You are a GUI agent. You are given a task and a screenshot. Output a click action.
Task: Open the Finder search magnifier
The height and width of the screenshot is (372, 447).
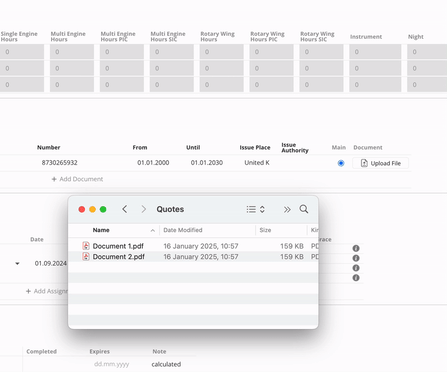coord(304,209)
